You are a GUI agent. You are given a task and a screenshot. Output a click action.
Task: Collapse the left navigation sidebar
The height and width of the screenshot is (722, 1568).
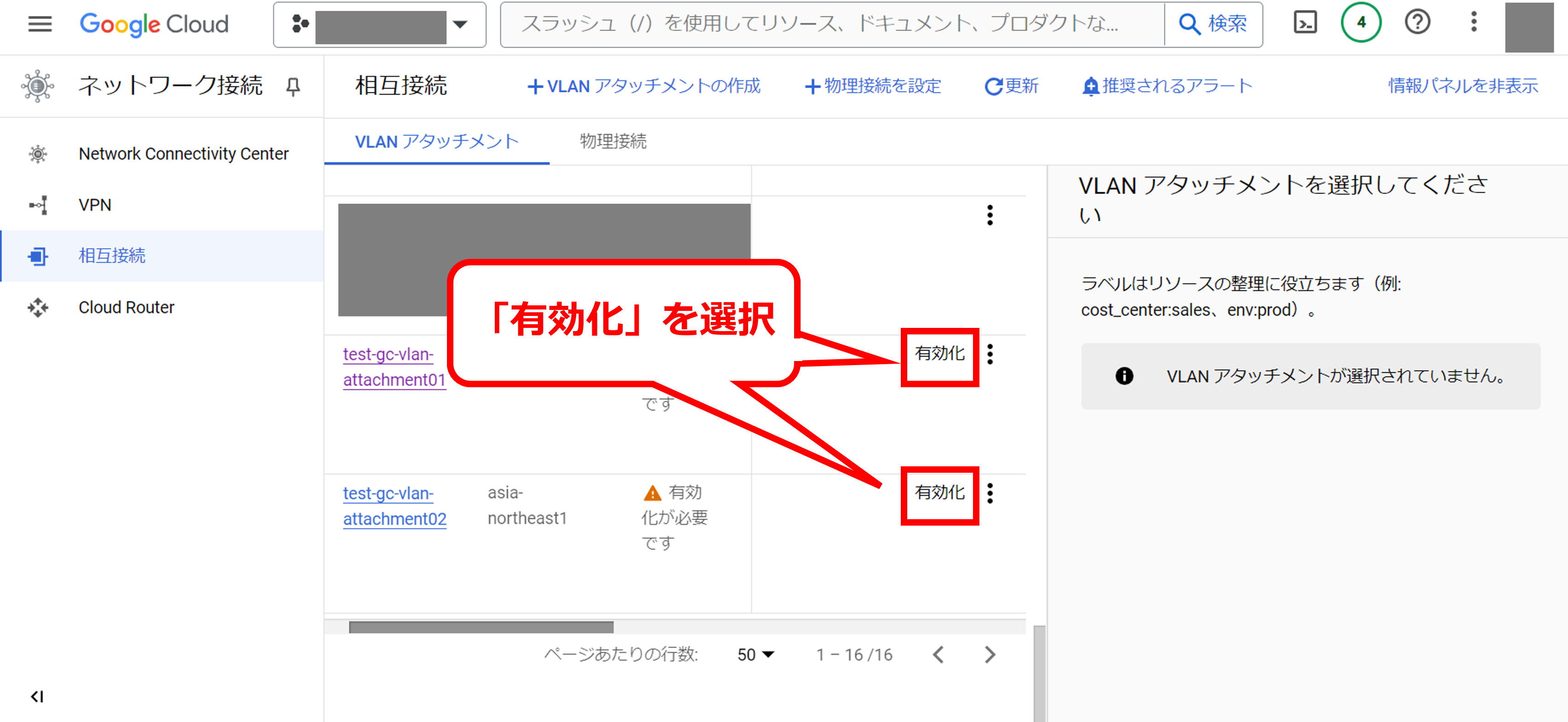[37, 696]
